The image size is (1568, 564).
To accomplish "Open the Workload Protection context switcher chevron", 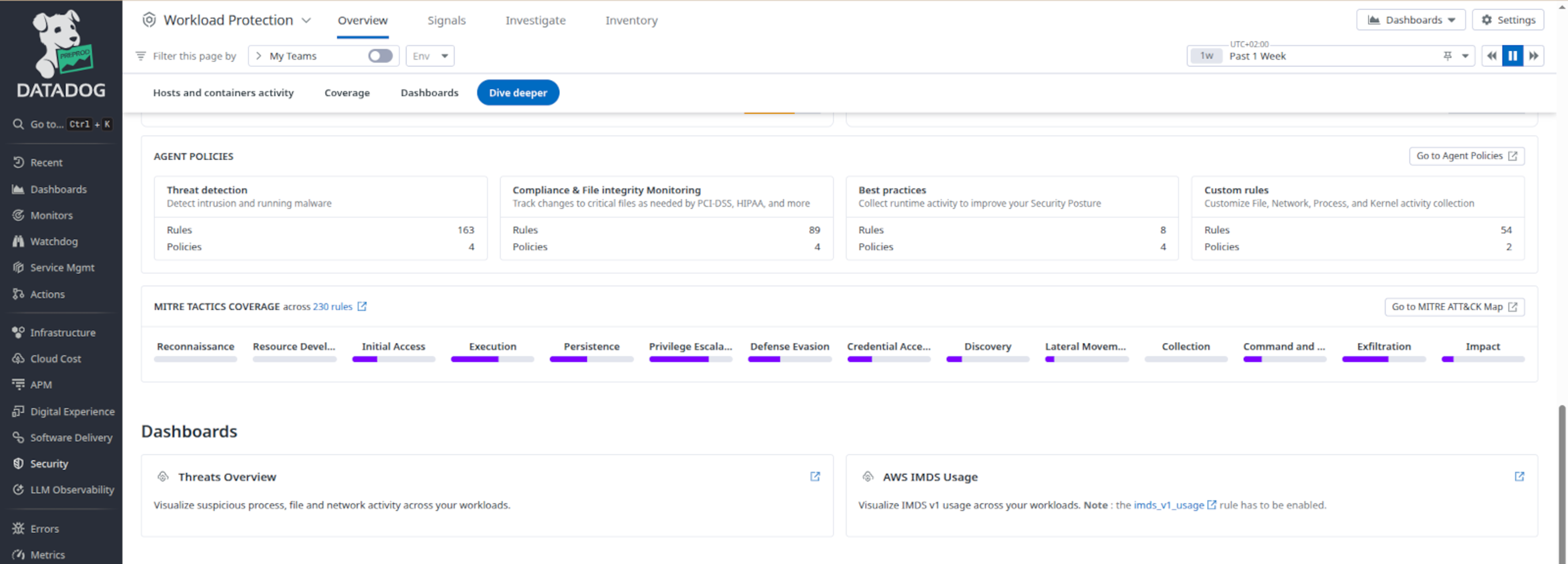I will tap(306, 20).
